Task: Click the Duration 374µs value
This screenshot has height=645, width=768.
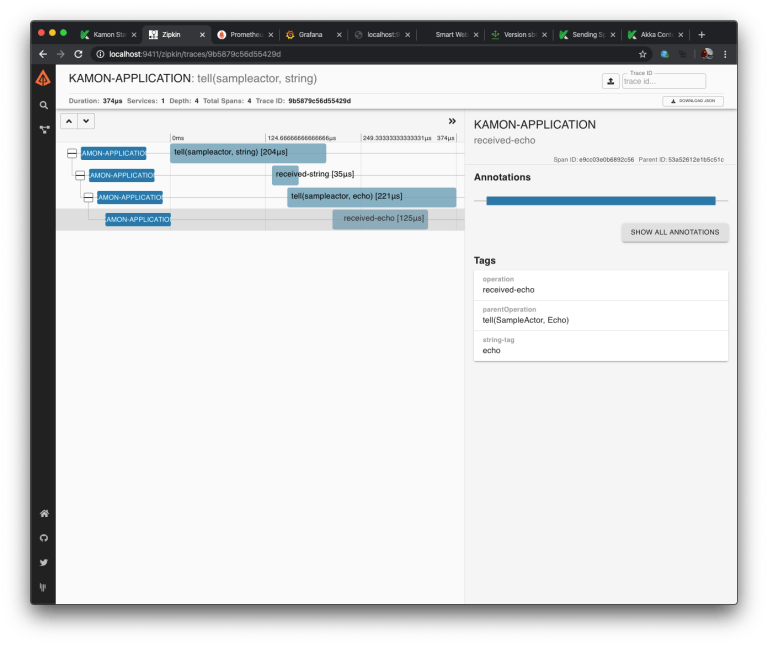Action: pyautogui.click(x=112, y=101)
